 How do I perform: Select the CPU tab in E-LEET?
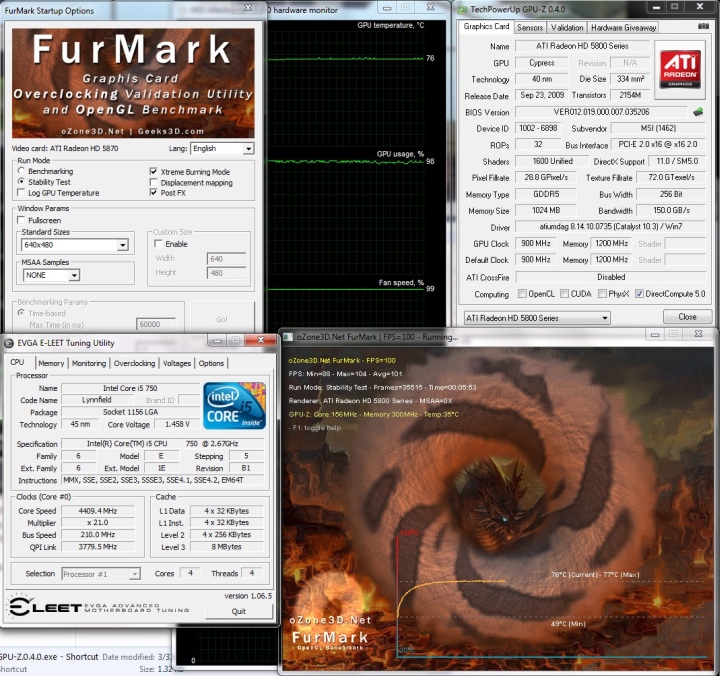click(17, 362)
